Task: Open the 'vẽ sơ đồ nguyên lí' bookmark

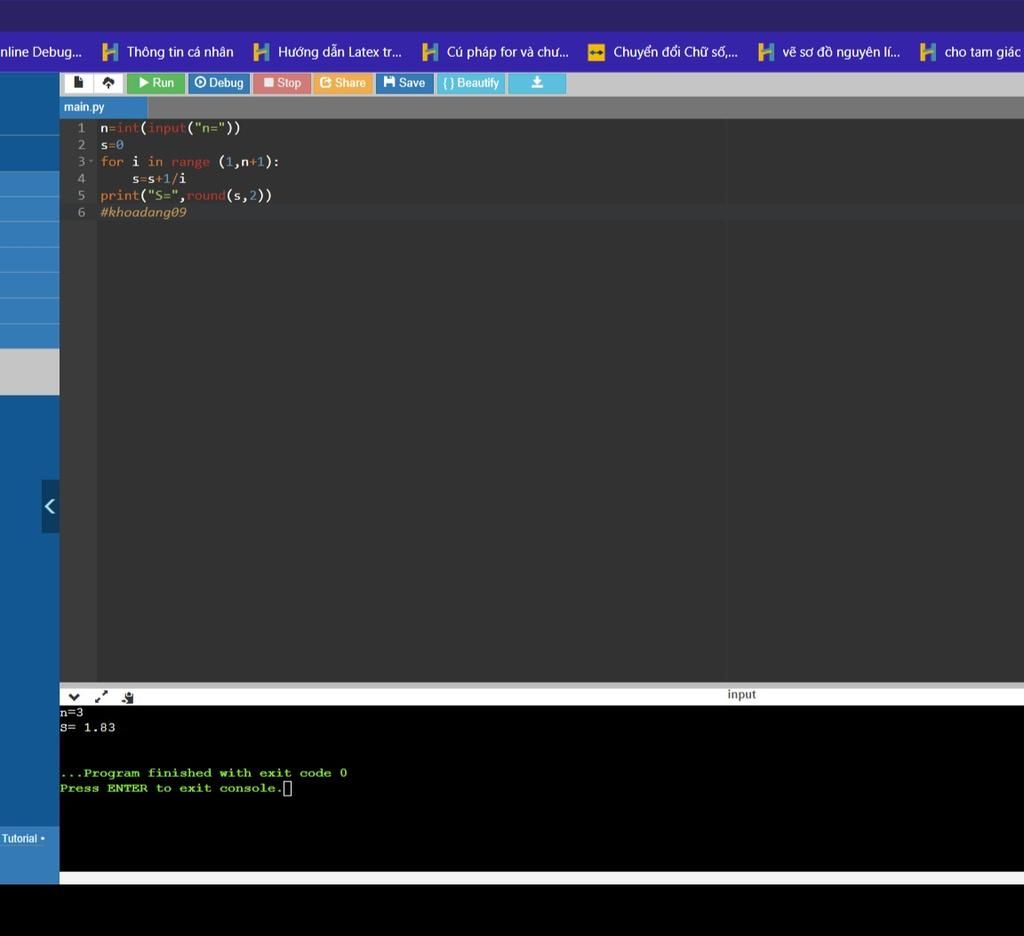Action: (x=829, y=52)
